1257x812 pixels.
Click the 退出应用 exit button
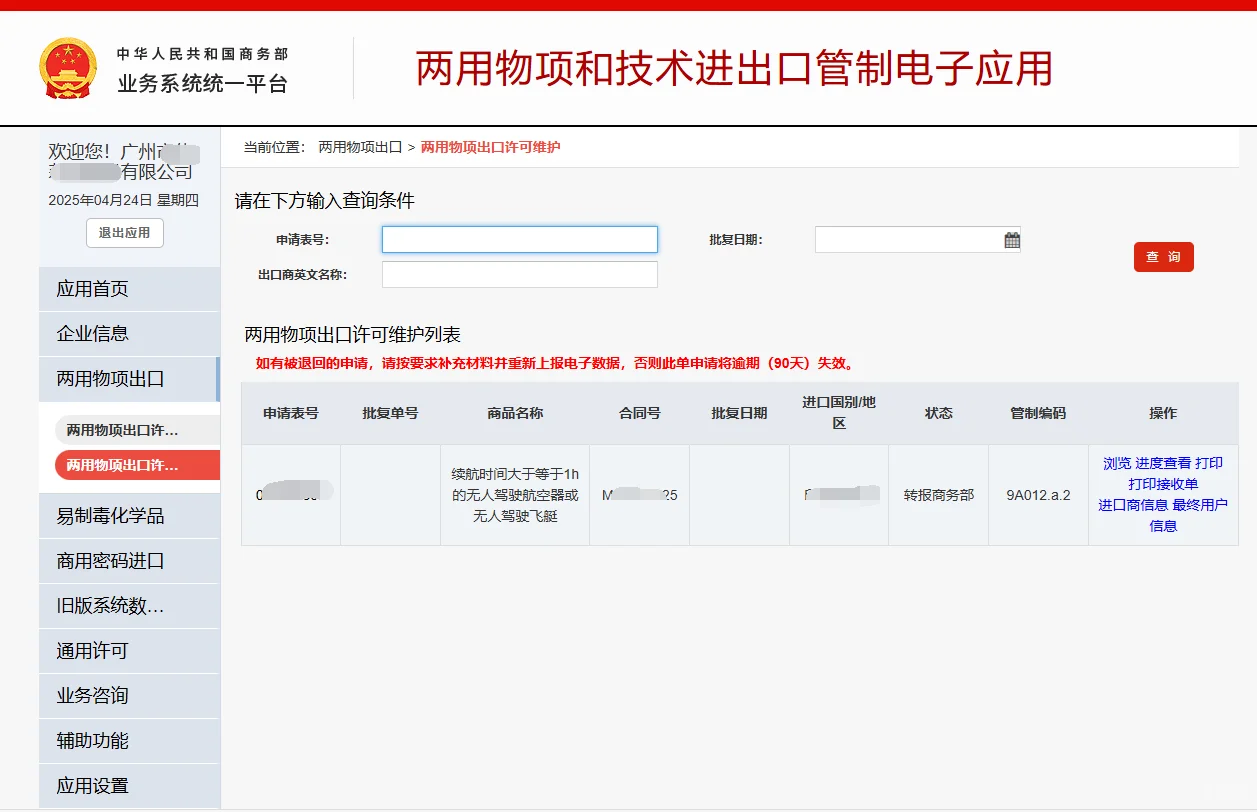(124, 233)
